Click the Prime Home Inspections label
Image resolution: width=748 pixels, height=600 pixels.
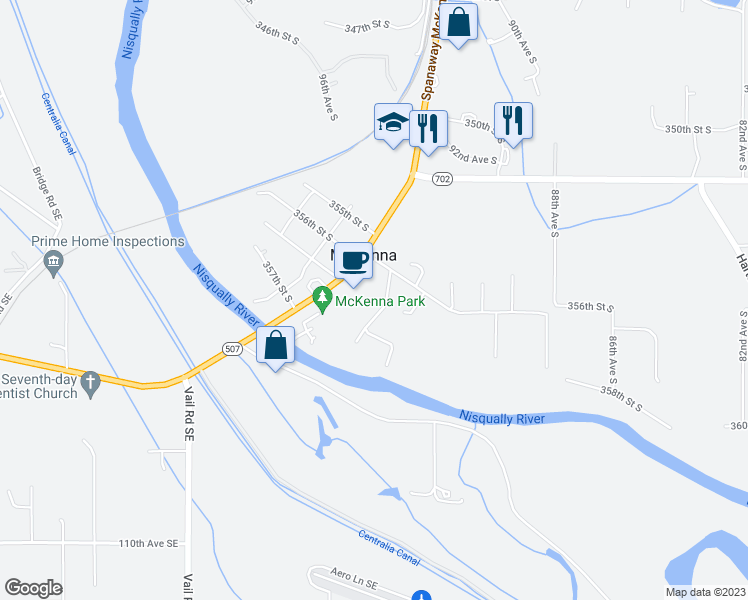point(108,241)
